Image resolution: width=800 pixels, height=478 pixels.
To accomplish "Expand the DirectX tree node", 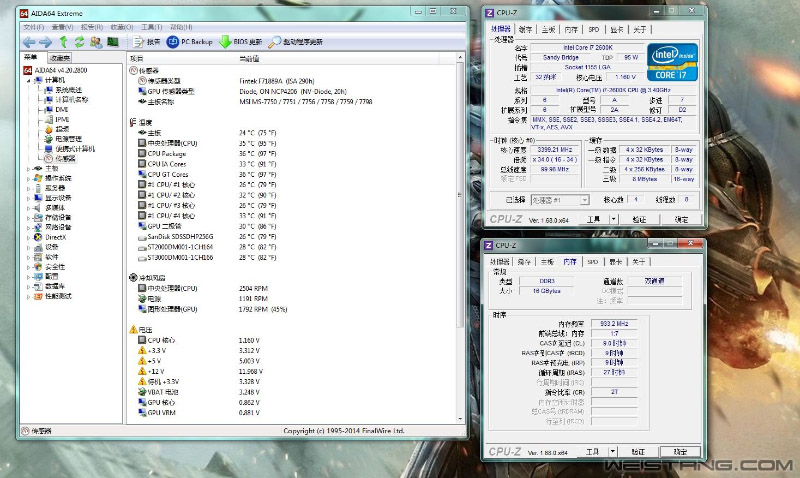I will [29, 237].
